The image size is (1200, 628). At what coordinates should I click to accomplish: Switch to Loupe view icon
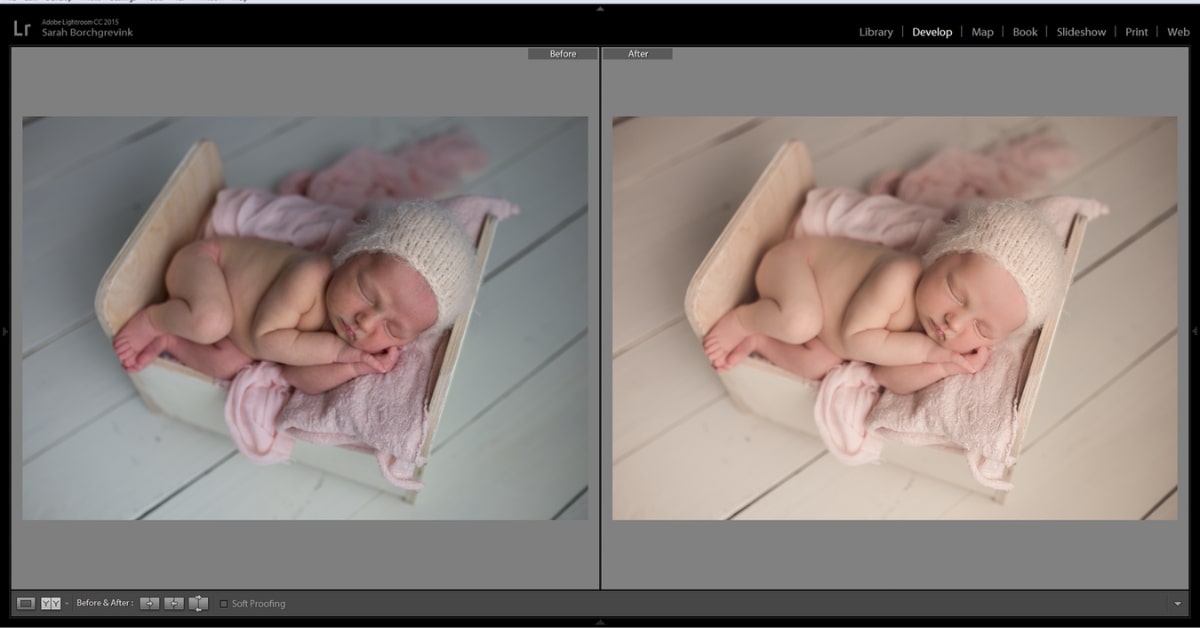[26, 603]
